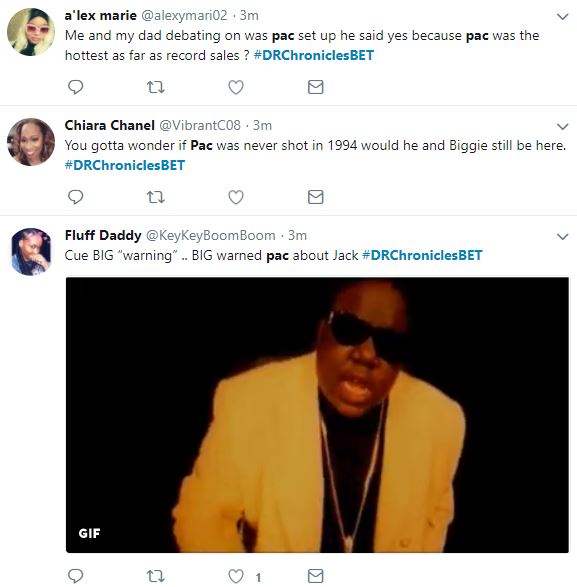Open more options chevron on a'lex marie's tweet
The width and height of the screenshot is (577, 587).
[562, 16]
